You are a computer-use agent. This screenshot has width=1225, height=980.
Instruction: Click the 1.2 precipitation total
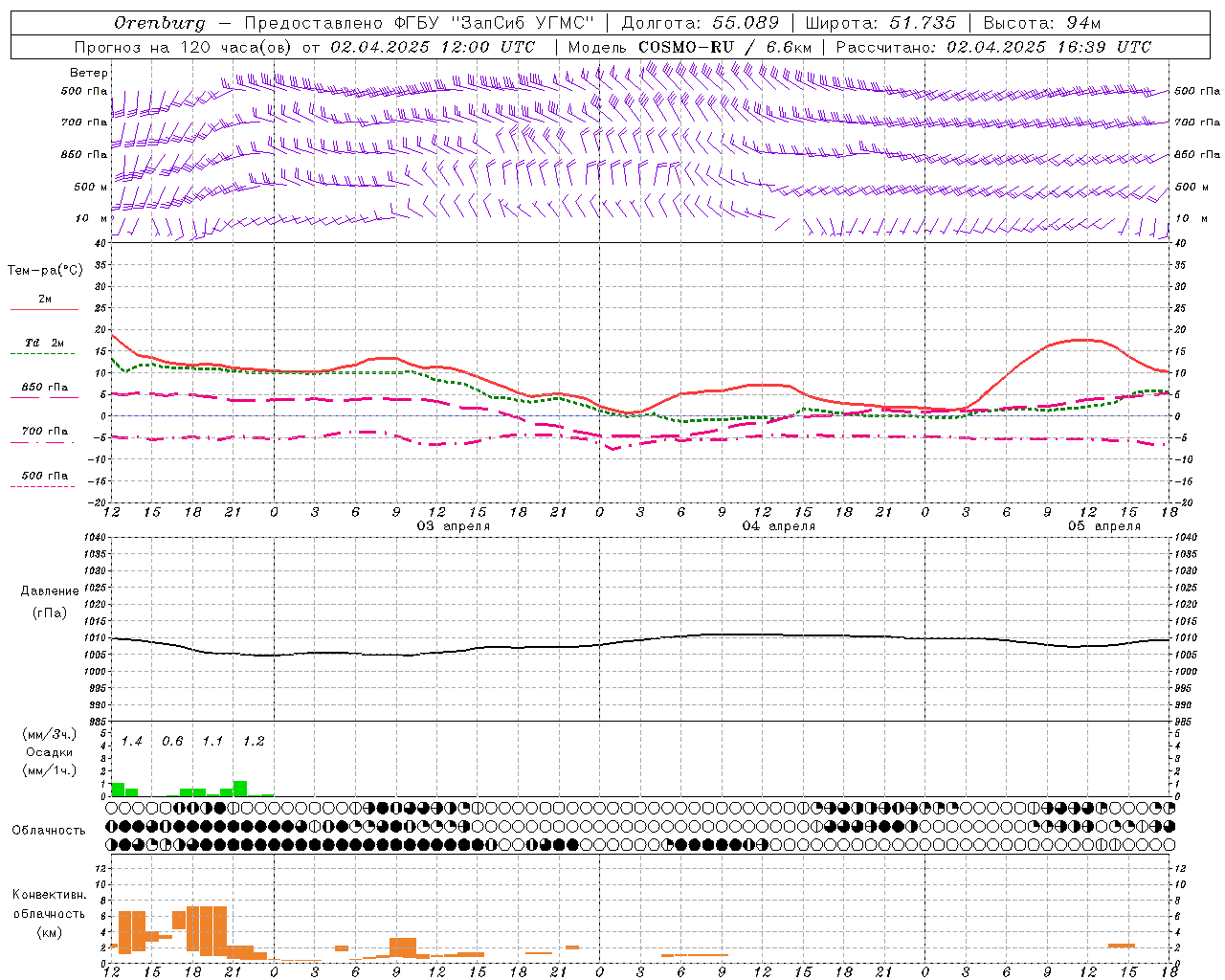pos(254,742)
